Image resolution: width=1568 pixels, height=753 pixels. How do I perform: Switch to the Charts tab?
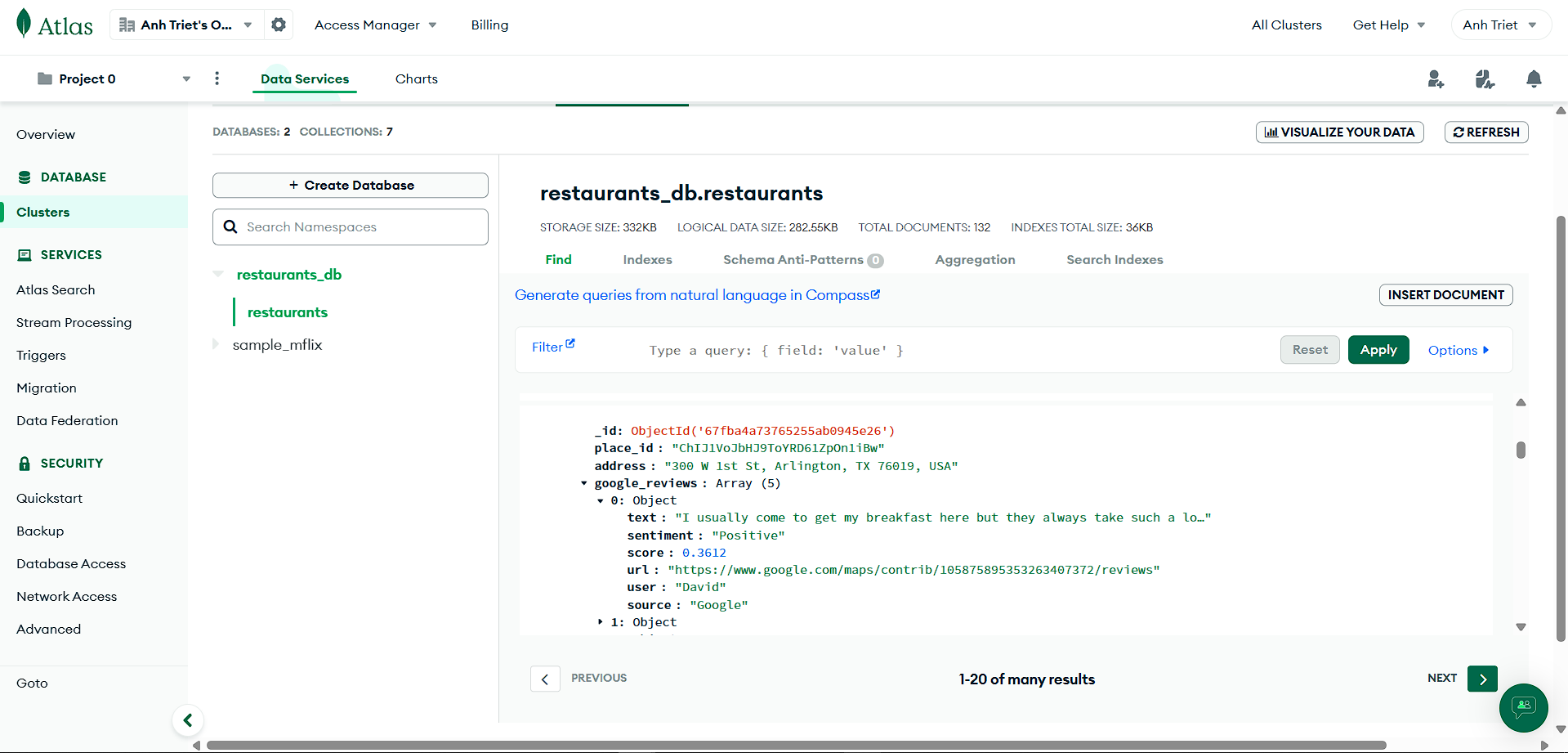[x=417, y=79]
